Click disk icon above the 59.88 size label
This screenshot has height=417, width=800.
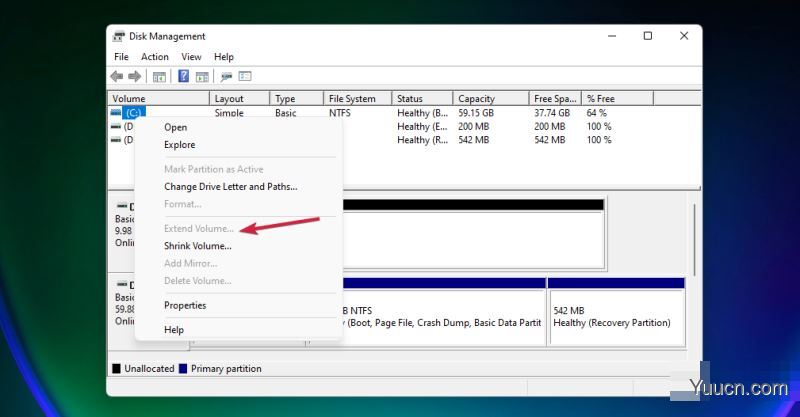[122, 284]
